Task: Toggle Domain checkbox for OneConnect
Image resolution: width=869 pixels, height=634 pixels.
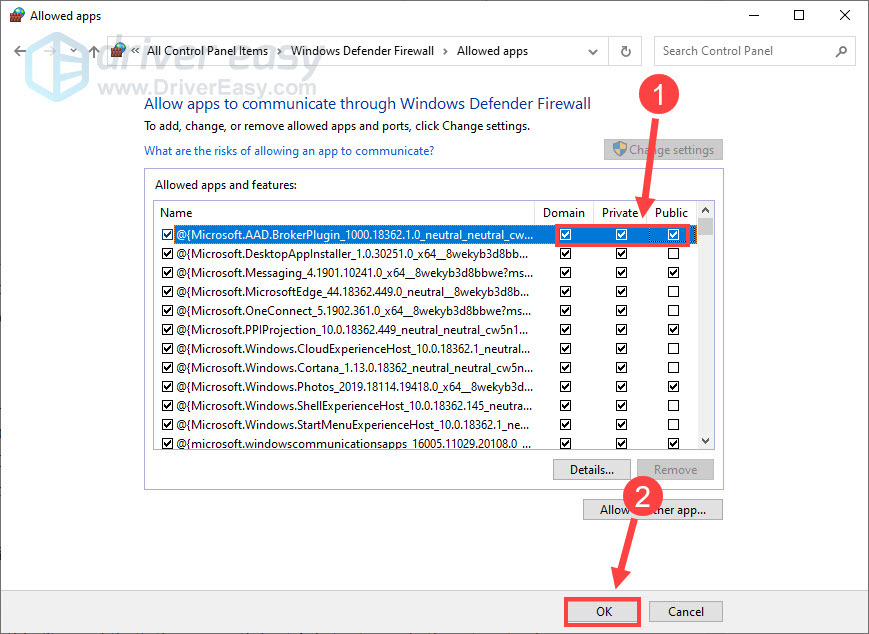Action: [x=565, y=311]
